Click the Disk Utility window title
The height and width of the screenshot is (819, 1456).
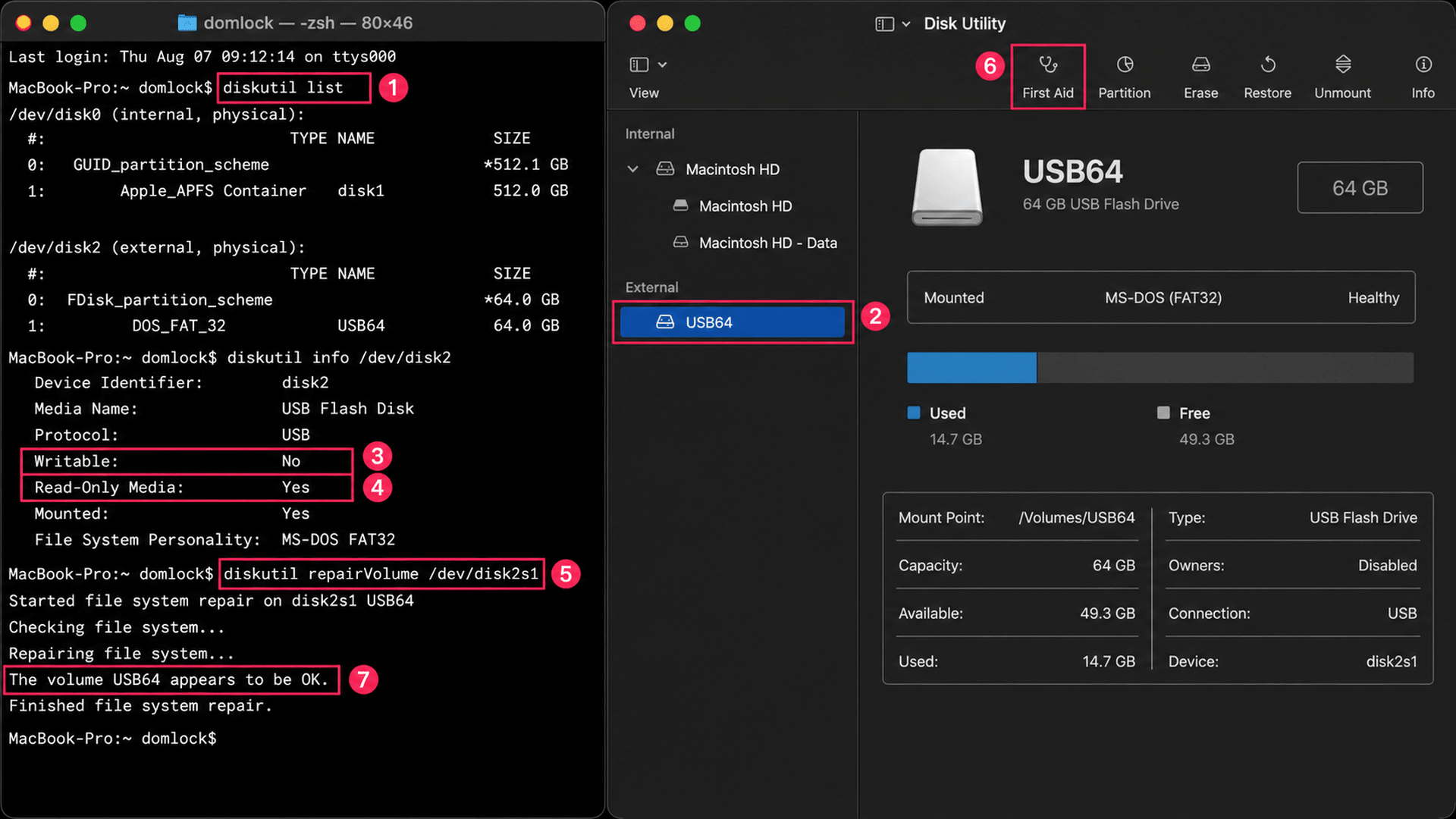965,24
